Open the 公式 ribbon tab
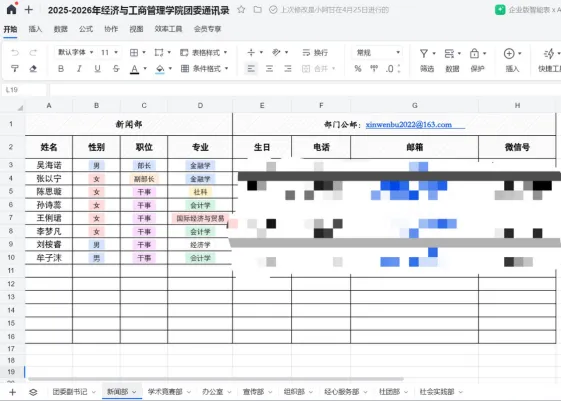The image size is (561, 401). coord(86,29)
